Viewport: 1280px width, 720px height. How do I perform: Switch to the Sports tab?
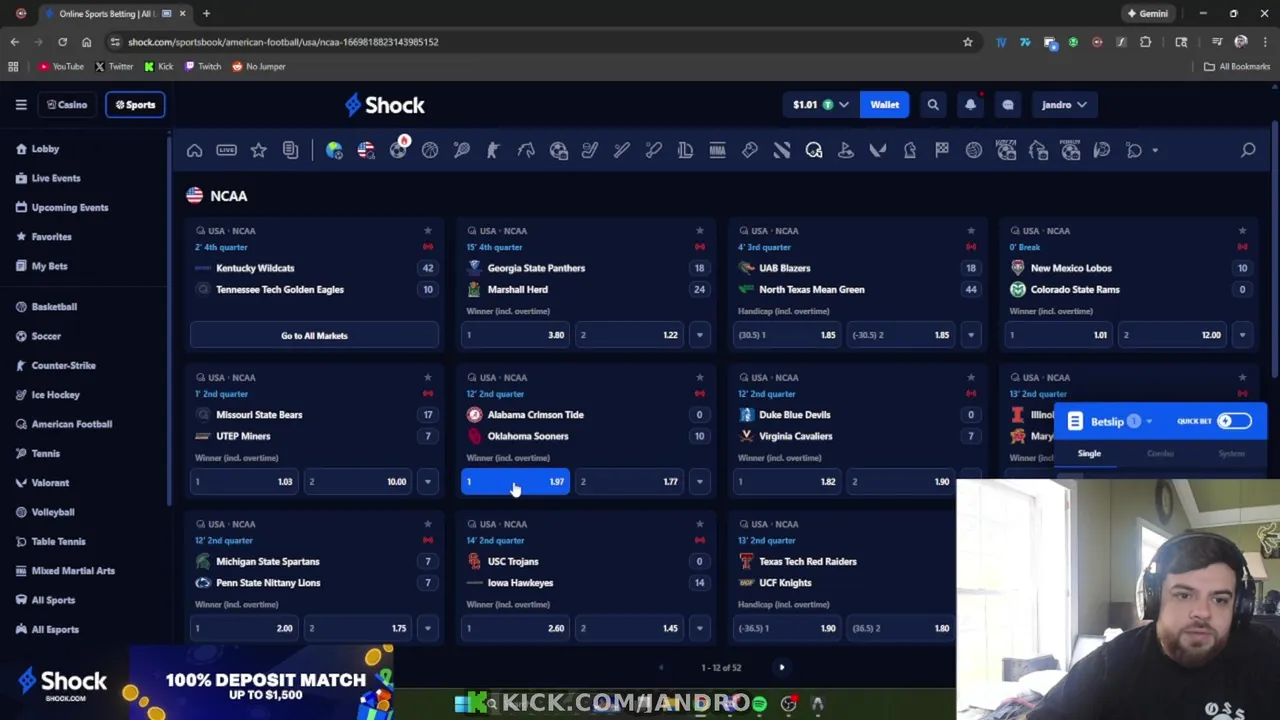pyautogui.click(x=135, y=104)
